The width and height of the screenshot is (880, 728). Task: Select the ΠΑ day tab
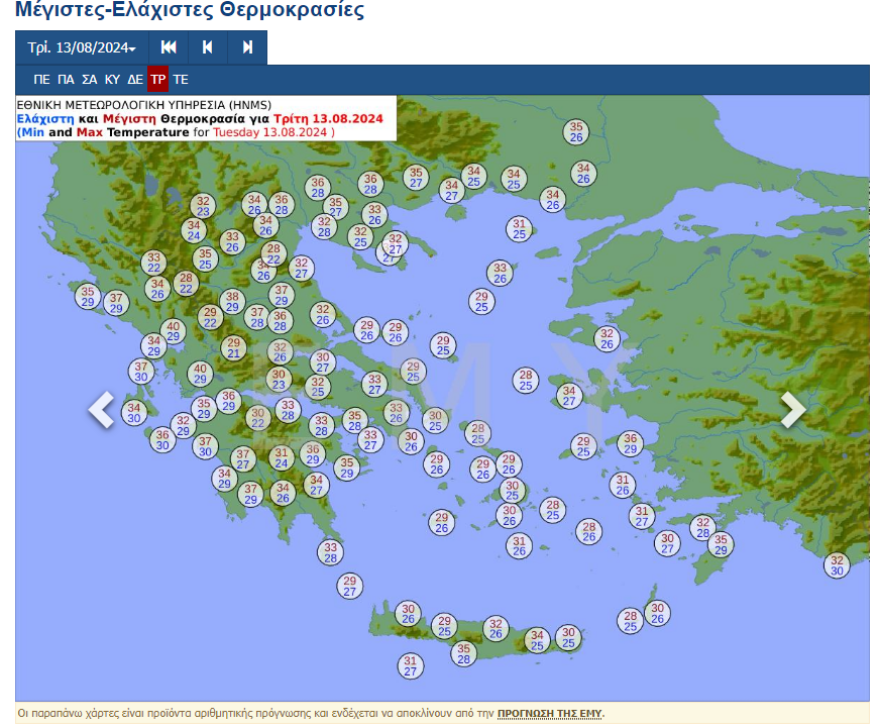point(66,79)
